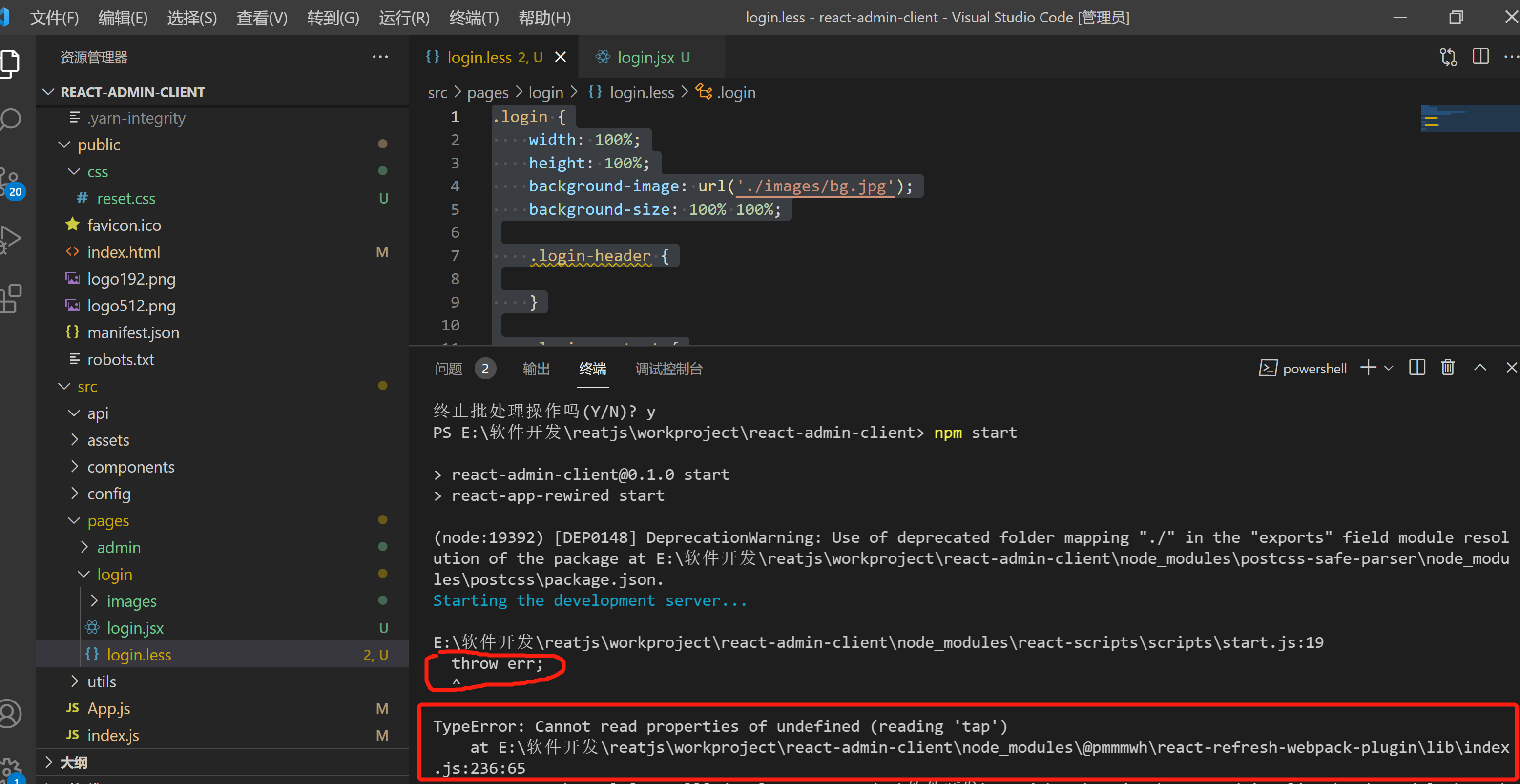The image size is (1520, 784).
Task: Click the Open Changes compare icon
Action: 1448,57
